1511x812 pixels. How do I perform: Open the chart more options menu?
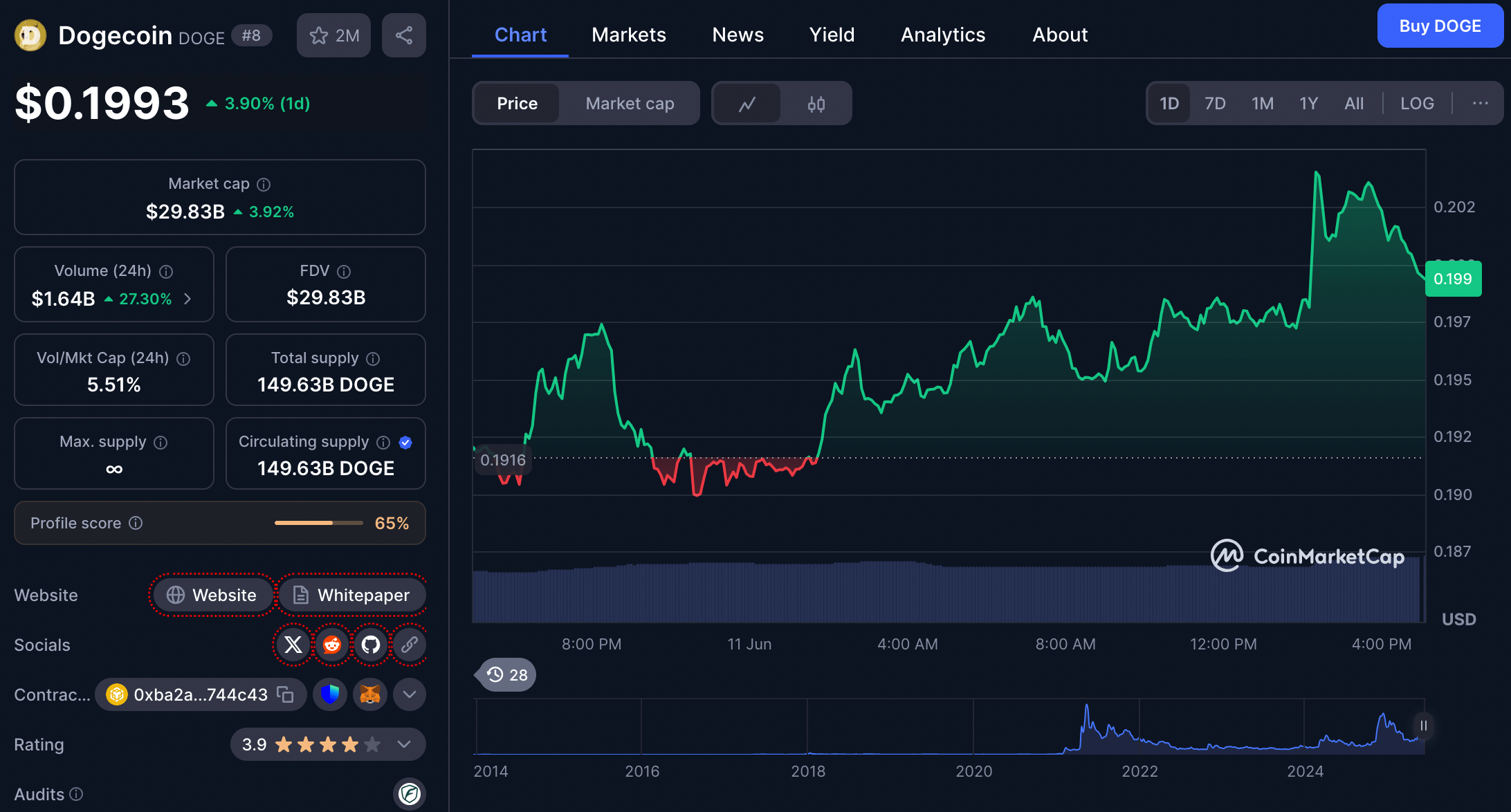click(x=1480, y=104)
